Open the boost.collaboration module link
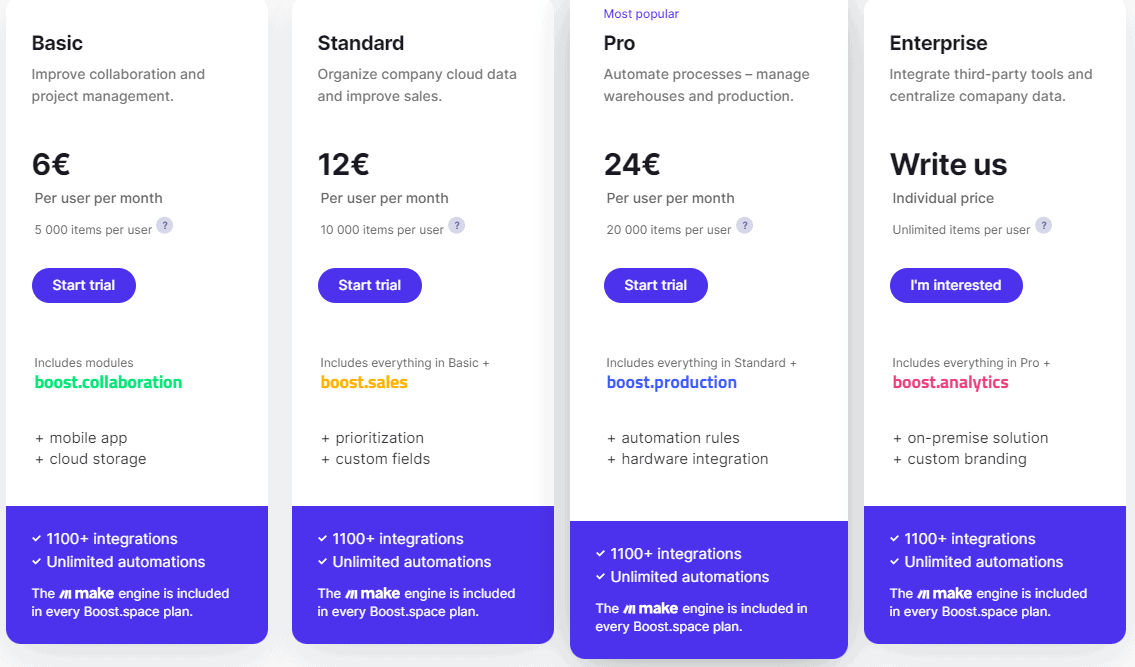This screenshot has height=667, width=1135. click(x=109, y=382)
